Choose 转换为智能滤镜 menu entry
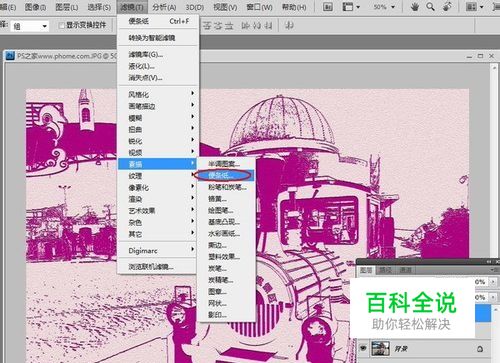Image resolution: width=500 pixels, height=363 pixels. click(x=158, y=38)
